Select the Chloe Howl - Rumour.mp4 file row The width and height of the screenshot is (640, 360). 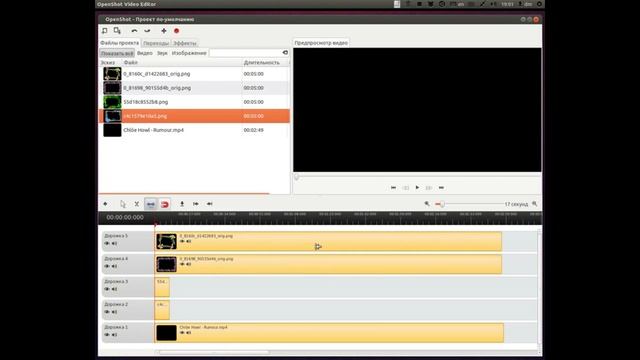tap(194, 130)
